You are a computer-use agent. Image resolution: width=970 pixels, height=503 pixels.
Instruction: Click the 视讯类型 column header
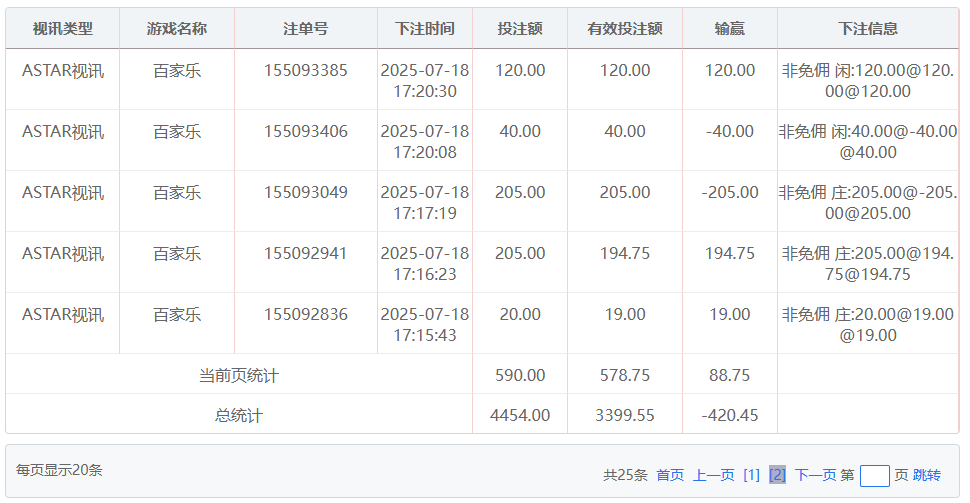tap(62, 29)
